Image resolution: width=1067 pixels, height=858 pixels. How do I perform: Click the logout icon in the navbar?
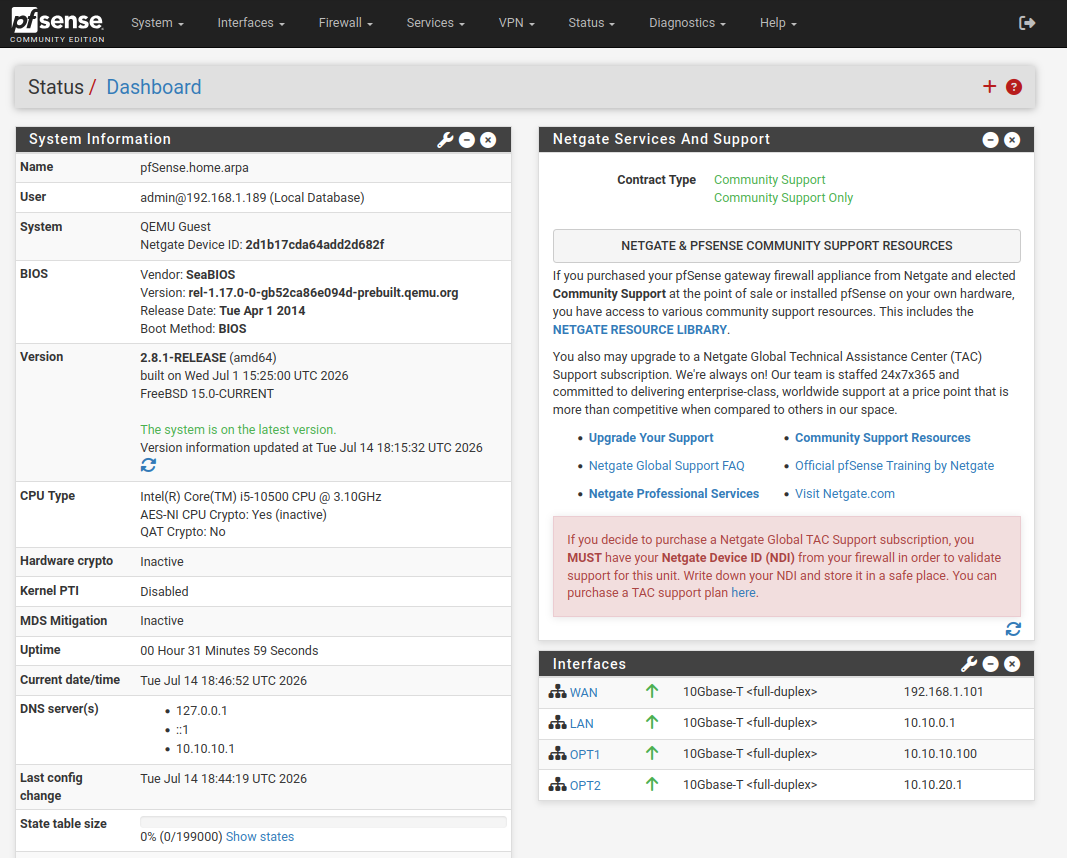(1027, 23)
